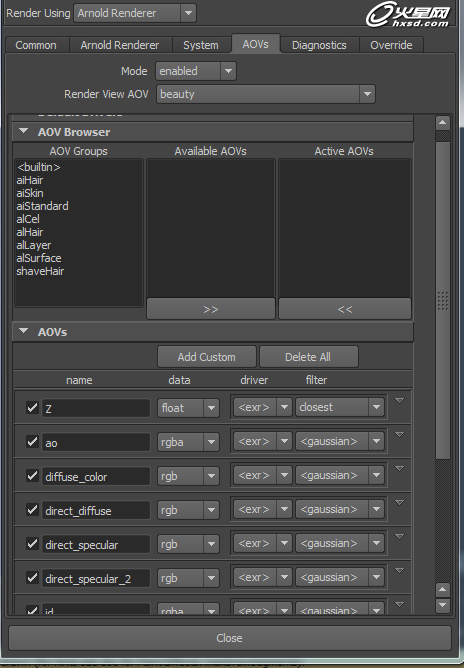Select alLayer in AOV Groups

[34, 245]
